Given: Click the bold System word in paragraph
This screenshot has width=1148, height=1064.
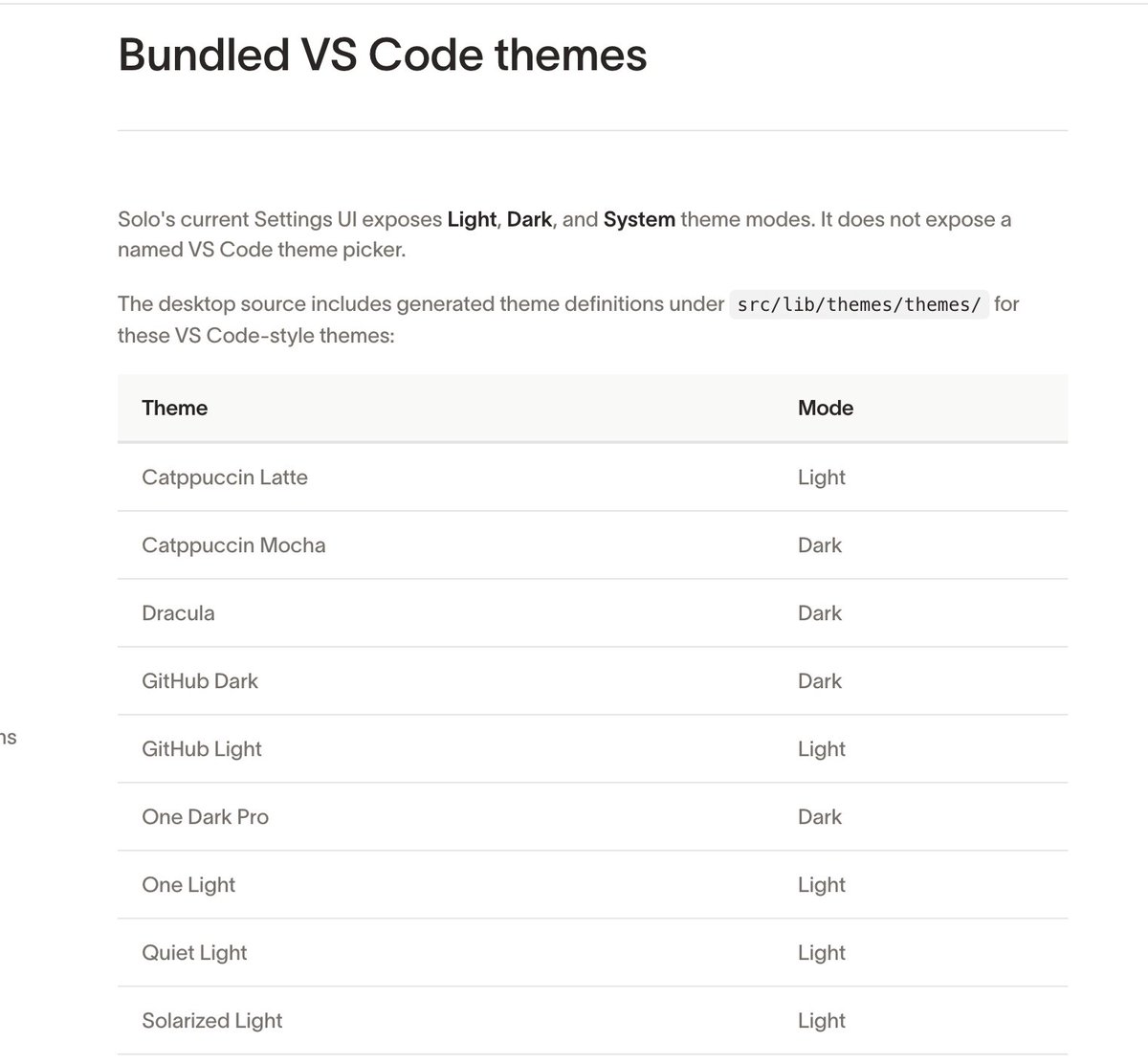Looking at the screenshot, I should 639,219.
